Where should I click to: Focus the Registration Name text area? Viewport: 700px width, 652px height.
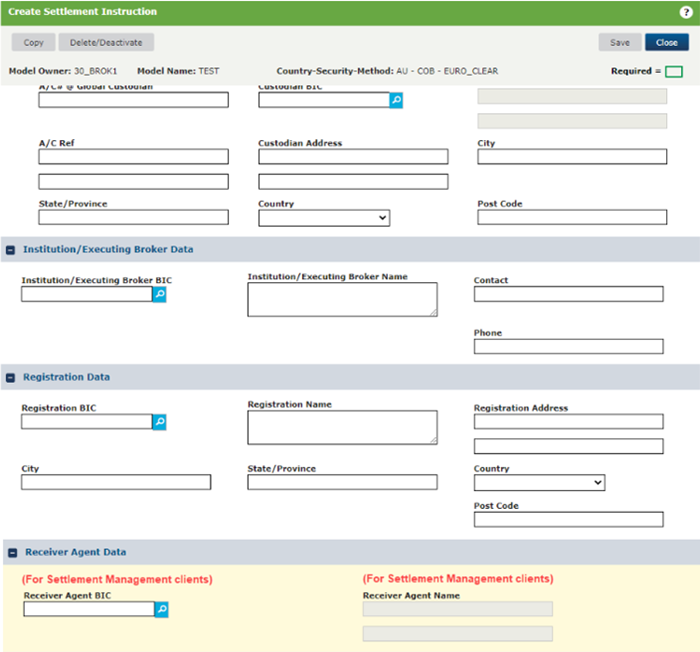[342, 427]
